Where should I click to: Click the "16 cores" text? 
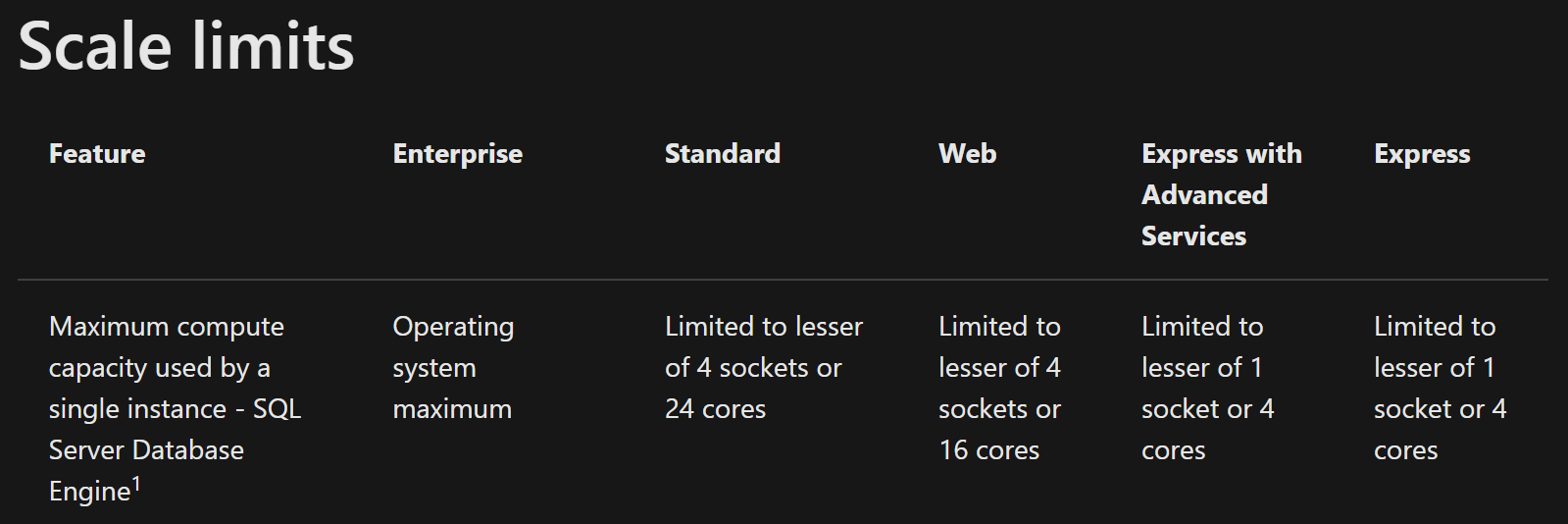[x=988, y=450]
